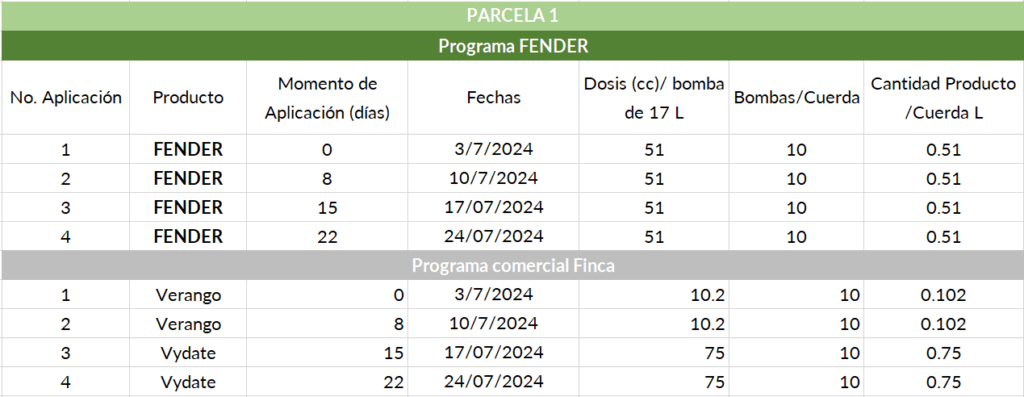Select the Fechas column header

pyautogui.click(x=493, y=98)
